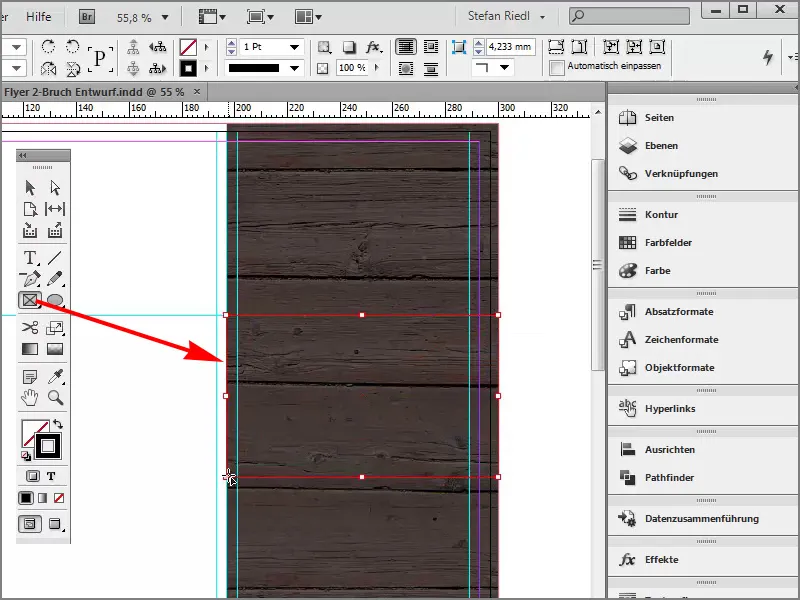Select the Page tool
The image size is (800, 600).
click(30, 209)
